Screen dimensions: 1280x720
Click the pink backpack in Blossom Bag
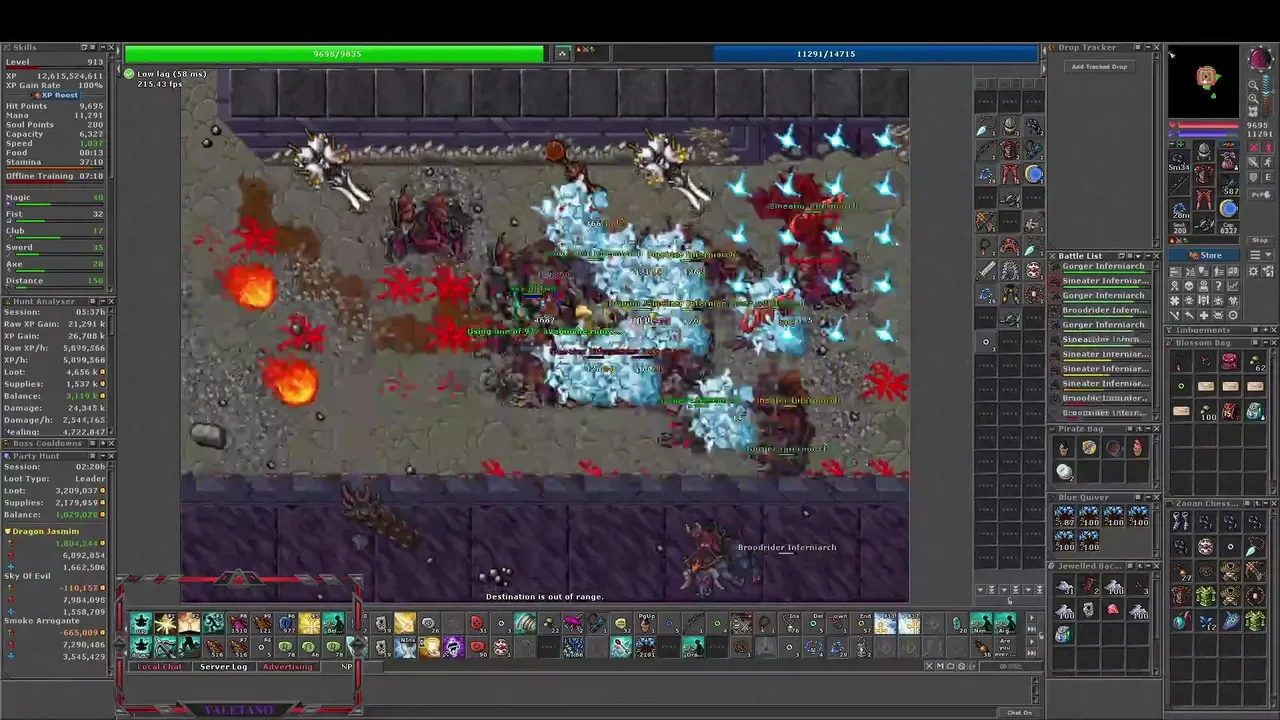pos(1229,362)
